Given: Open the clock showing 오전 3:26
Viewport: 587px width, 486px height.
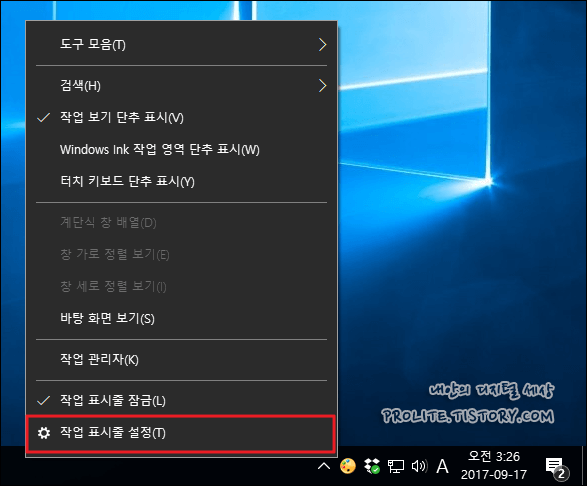Looking at the screenshot, I should pyautogui.click(x=493, y=465).
